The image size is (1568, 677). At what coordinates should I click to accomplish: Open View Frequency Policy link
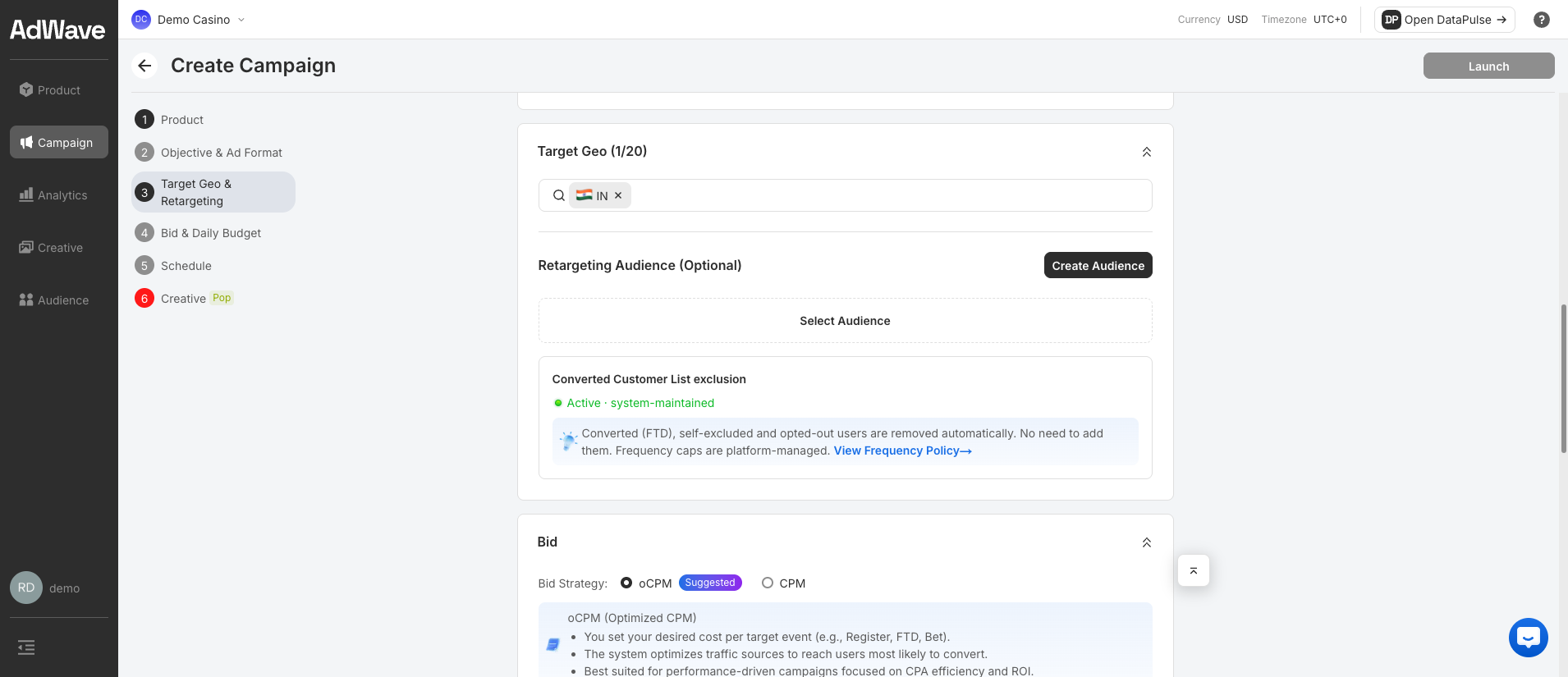pos(903,451)
